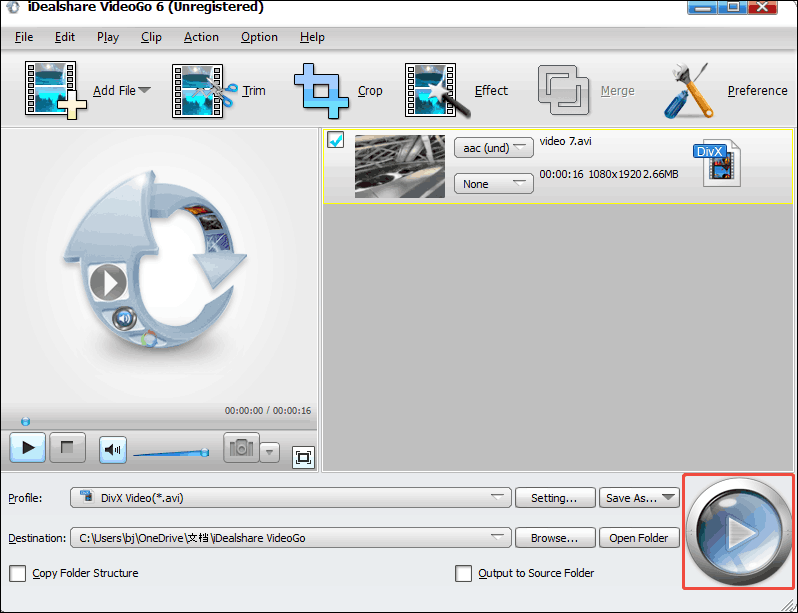Click the Trim label in toolbar
The image size is (798, 613).
(x=253, y=91)
